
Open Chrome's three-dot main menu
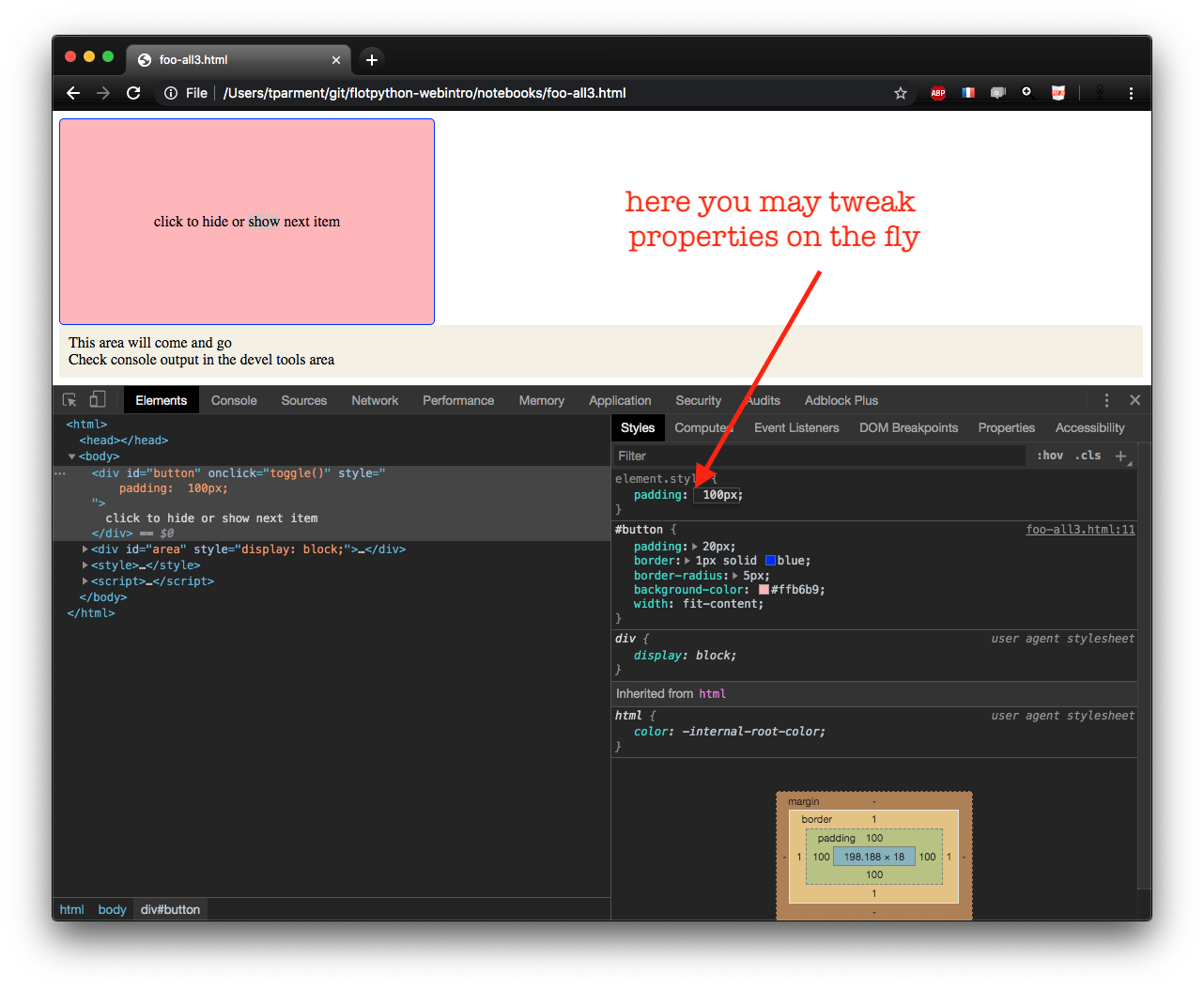[x=1131, y=93]
